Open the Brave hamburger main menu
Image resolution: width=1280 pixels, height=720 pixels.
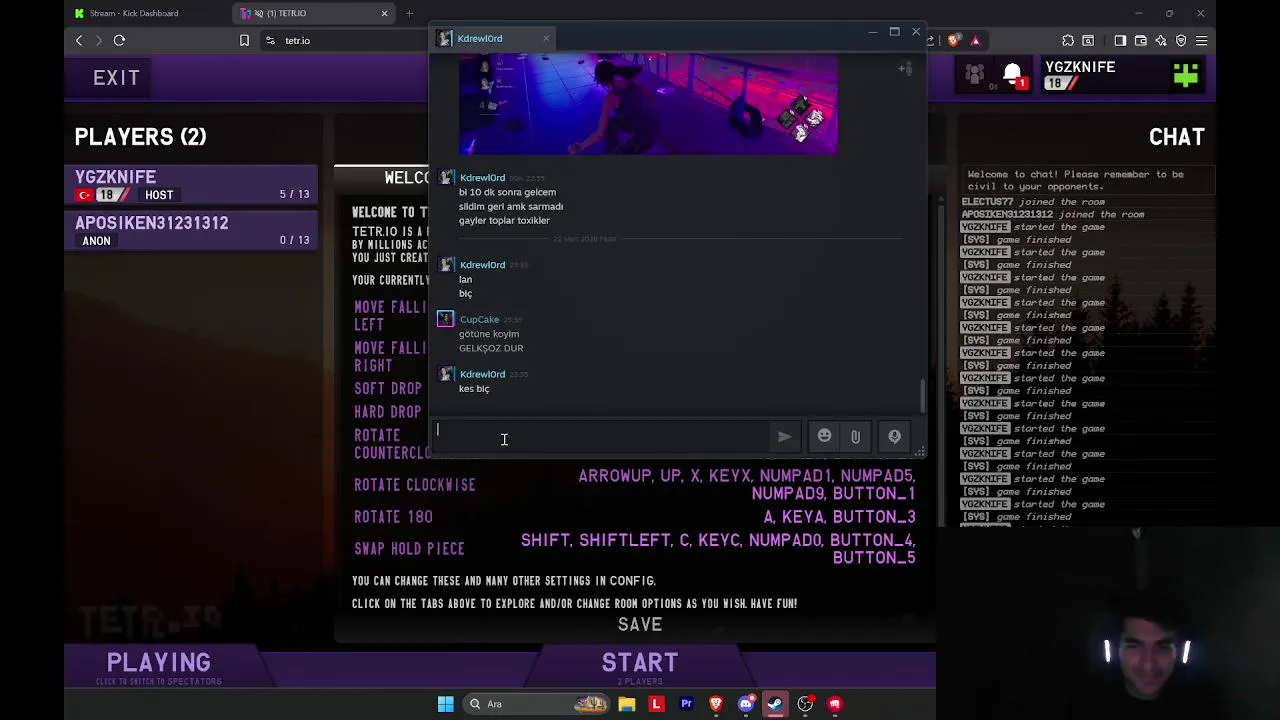coord(1202,40)
